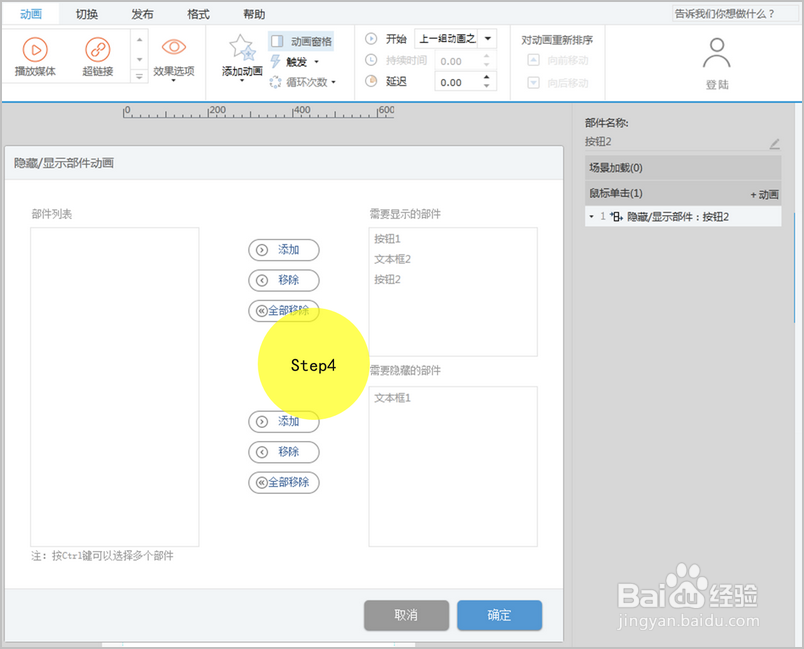Select 文本框1 in the hide list

[392, 398]
